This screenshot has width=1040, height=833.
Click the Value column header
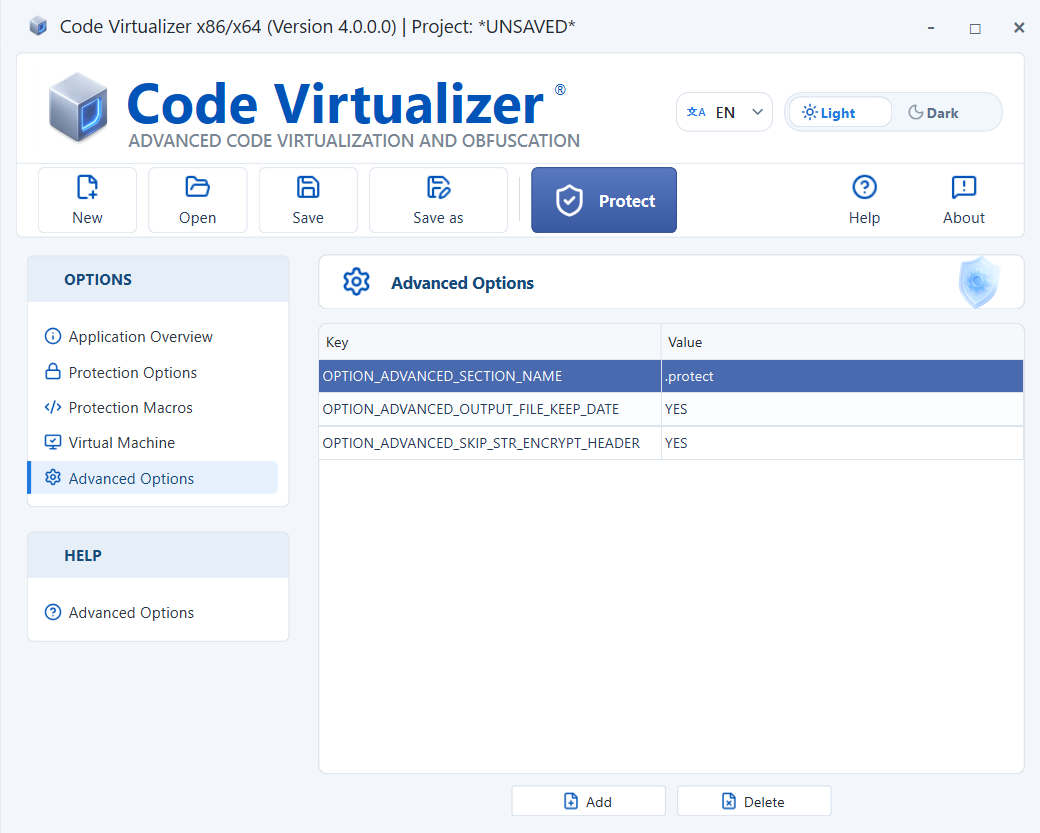pos(842,342)
